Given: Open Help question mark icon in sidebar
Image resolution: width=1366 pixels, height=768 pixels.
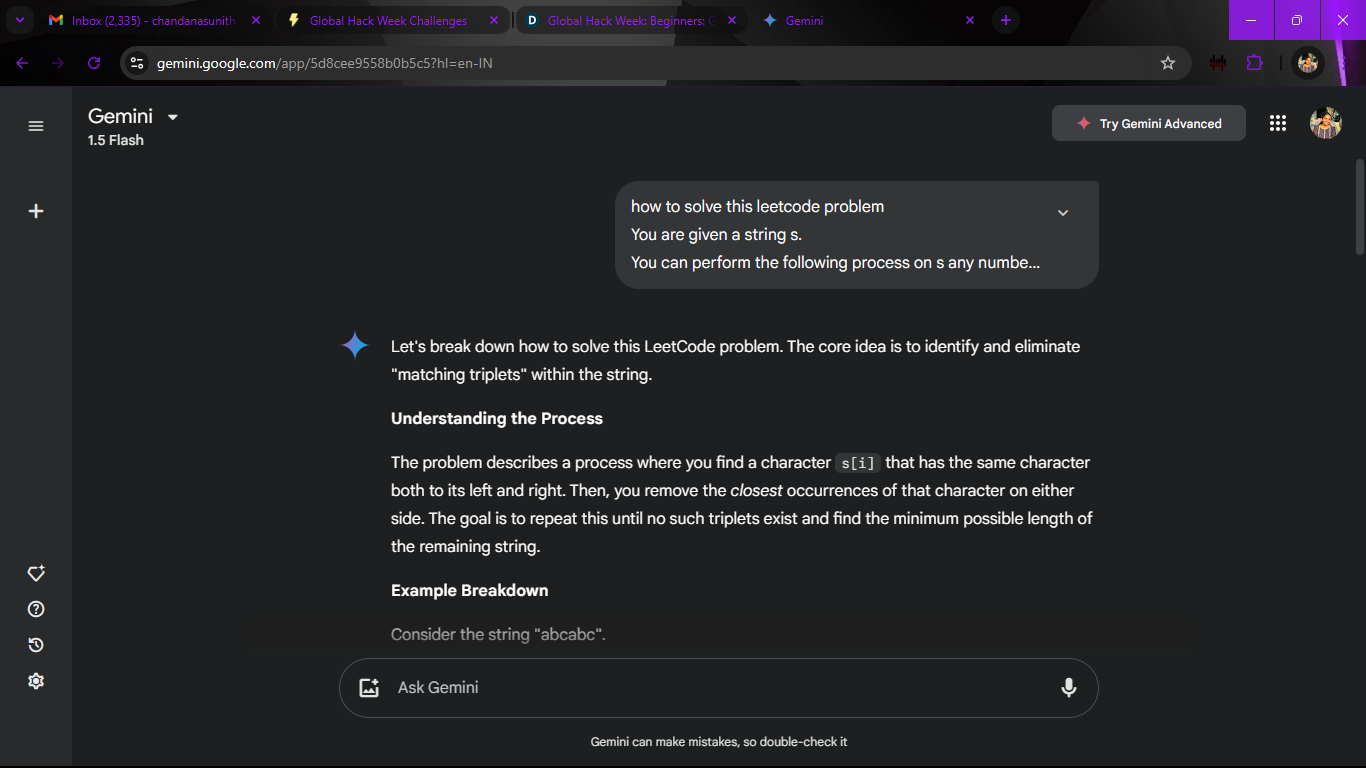Looking at the screenshot, I should tap(36, 609).
